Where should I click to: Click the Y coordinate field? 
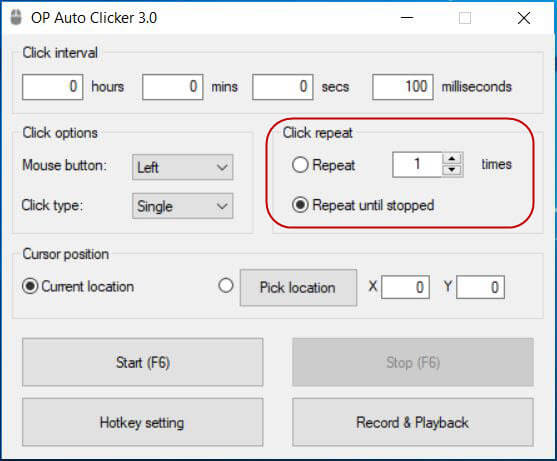point(480,287)
